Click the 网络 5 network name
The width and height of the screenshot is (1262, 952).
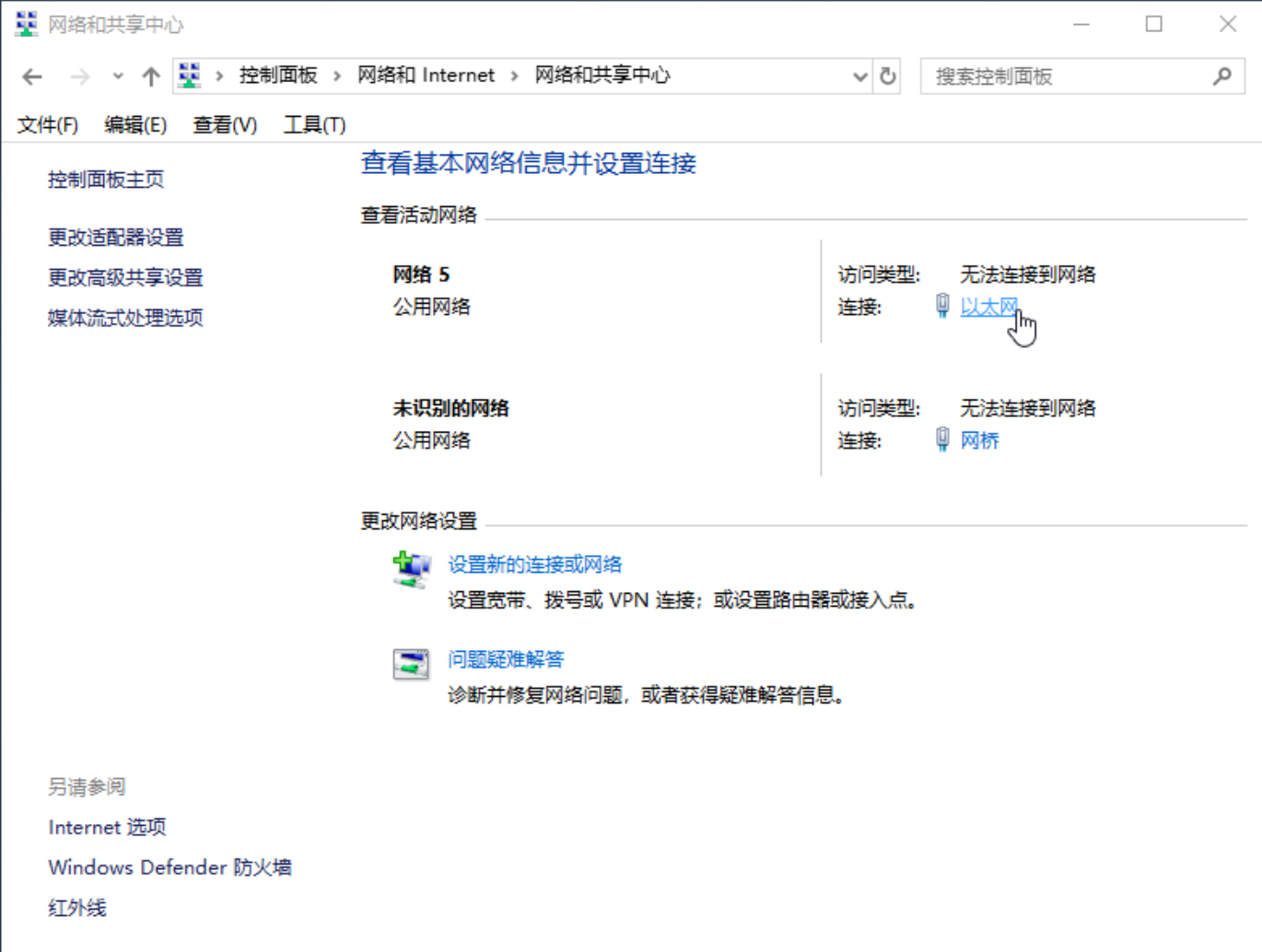(421, 274)
